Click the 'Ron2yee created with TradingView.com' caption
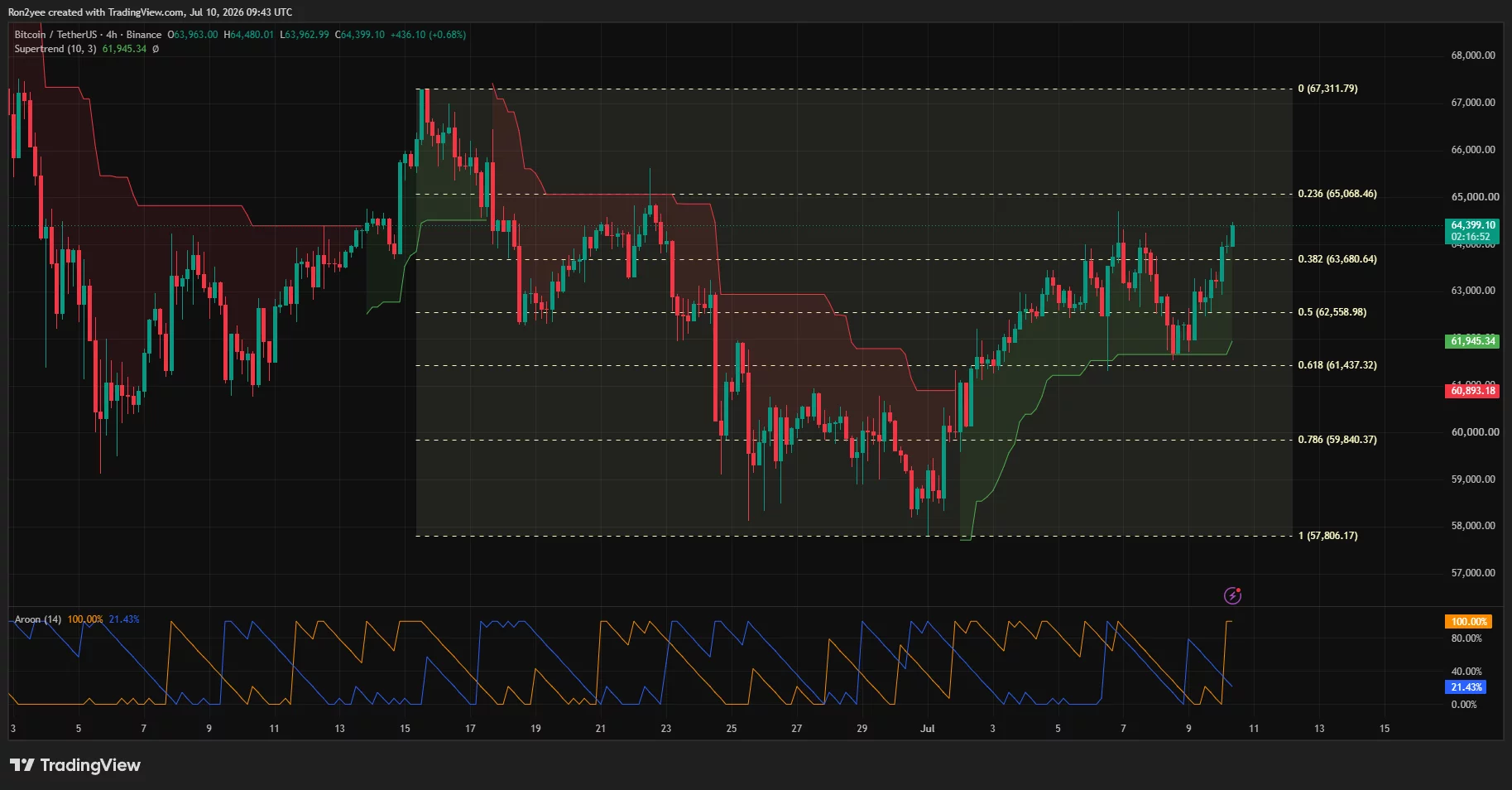 click(96, 12)
